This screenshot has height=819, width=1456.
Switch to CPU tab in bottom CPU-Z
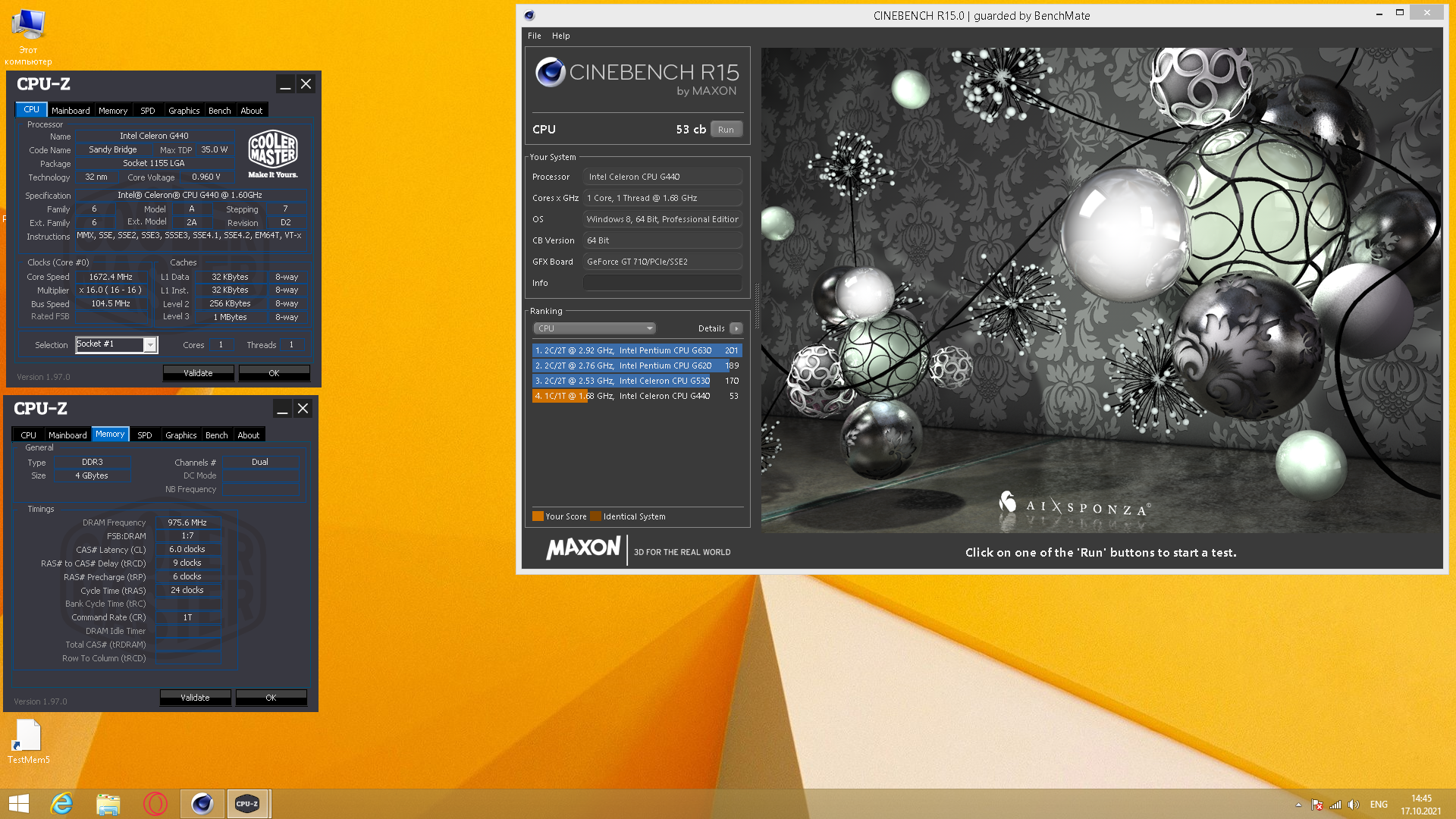click(x=28, y=435)
